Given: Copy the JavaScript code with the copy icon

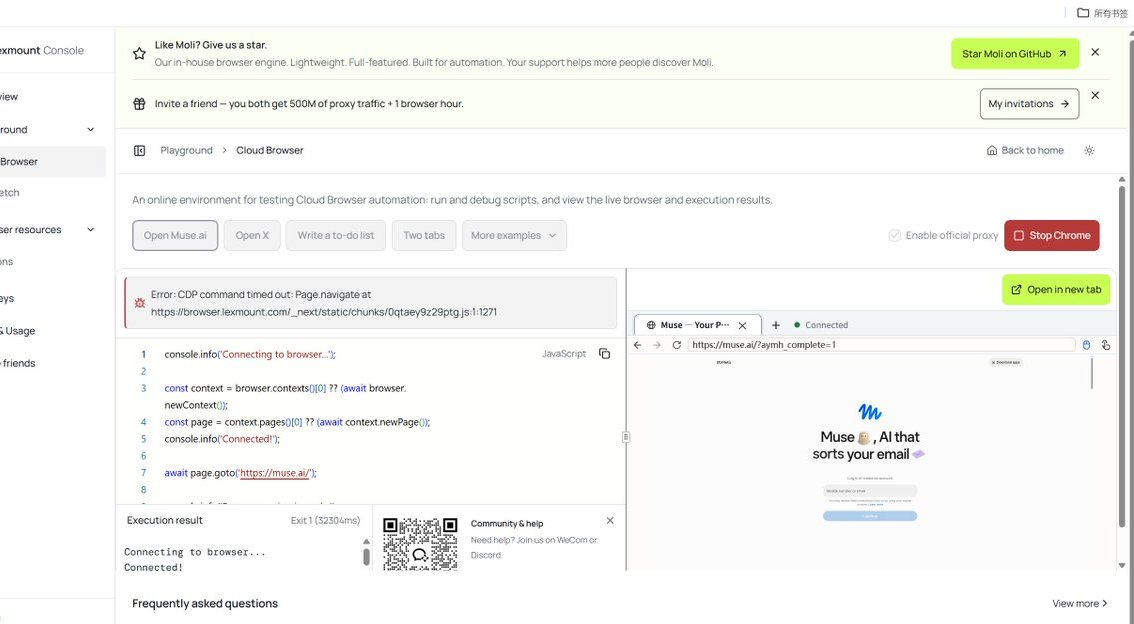Looking at the screenshot, I should pos(605,354).
